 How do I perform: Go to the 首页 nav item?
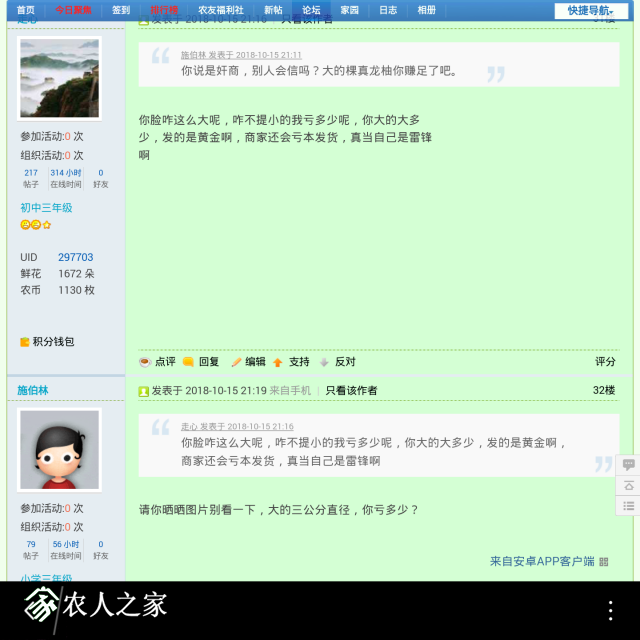click(x=25, y=10)
